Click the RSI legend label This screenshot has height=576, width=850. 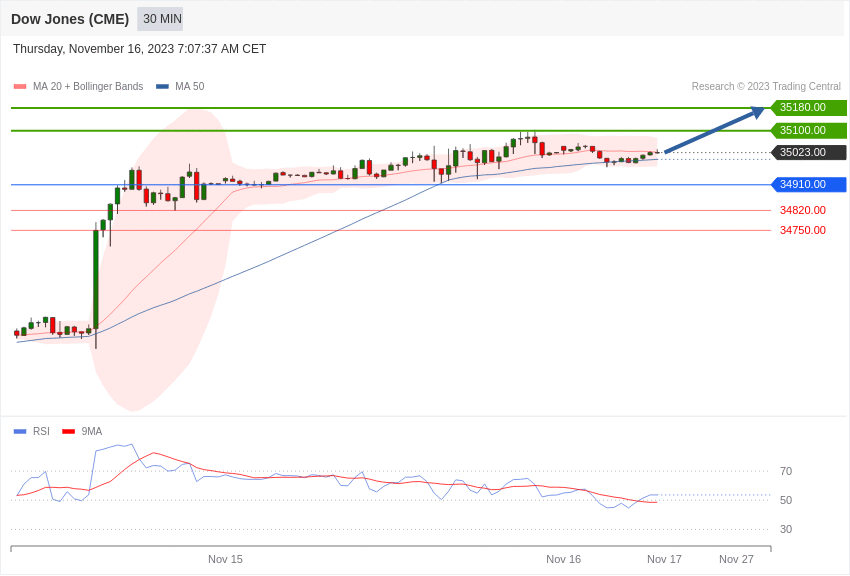click(x=41, y=432)
